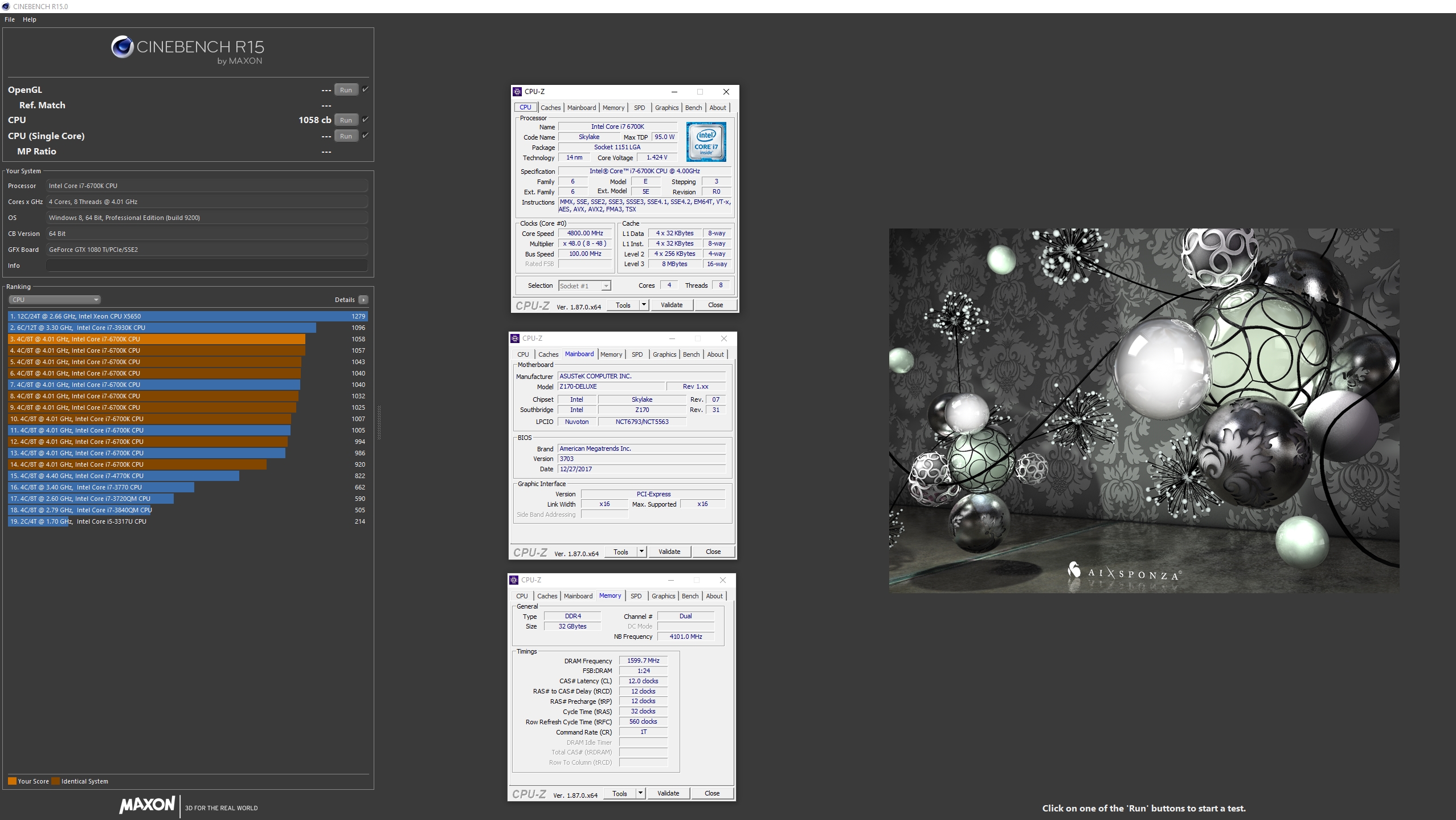
Task: Click the rendered spheres preview image
Action: point(1144,410)
